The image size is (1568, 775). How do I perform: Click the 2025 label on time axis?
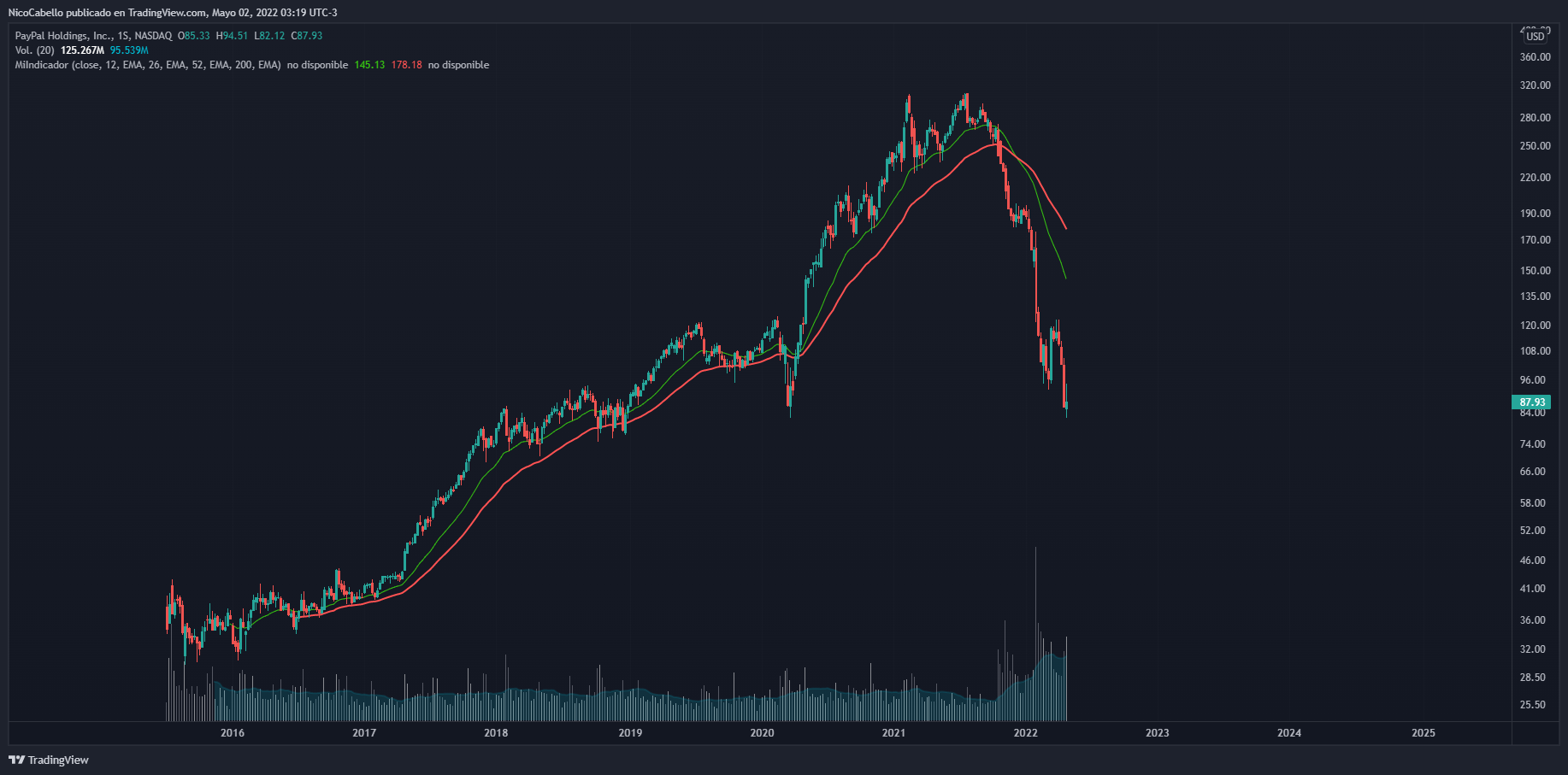click(x=1424, y=733)
